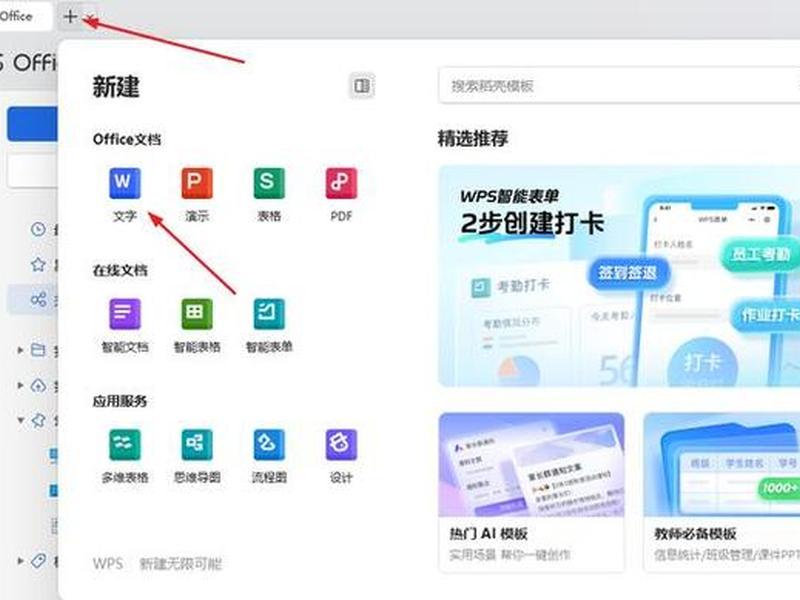Open the 热门 AI 模板 card
The height and width of the screenshot is (600, 800).
[x=531, y=492]
